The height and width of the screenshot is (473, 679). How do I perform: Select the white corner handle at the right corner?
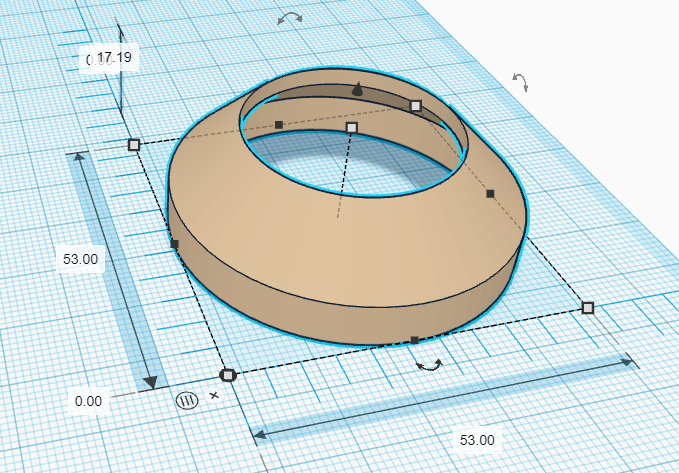click(x=588, y=308)
